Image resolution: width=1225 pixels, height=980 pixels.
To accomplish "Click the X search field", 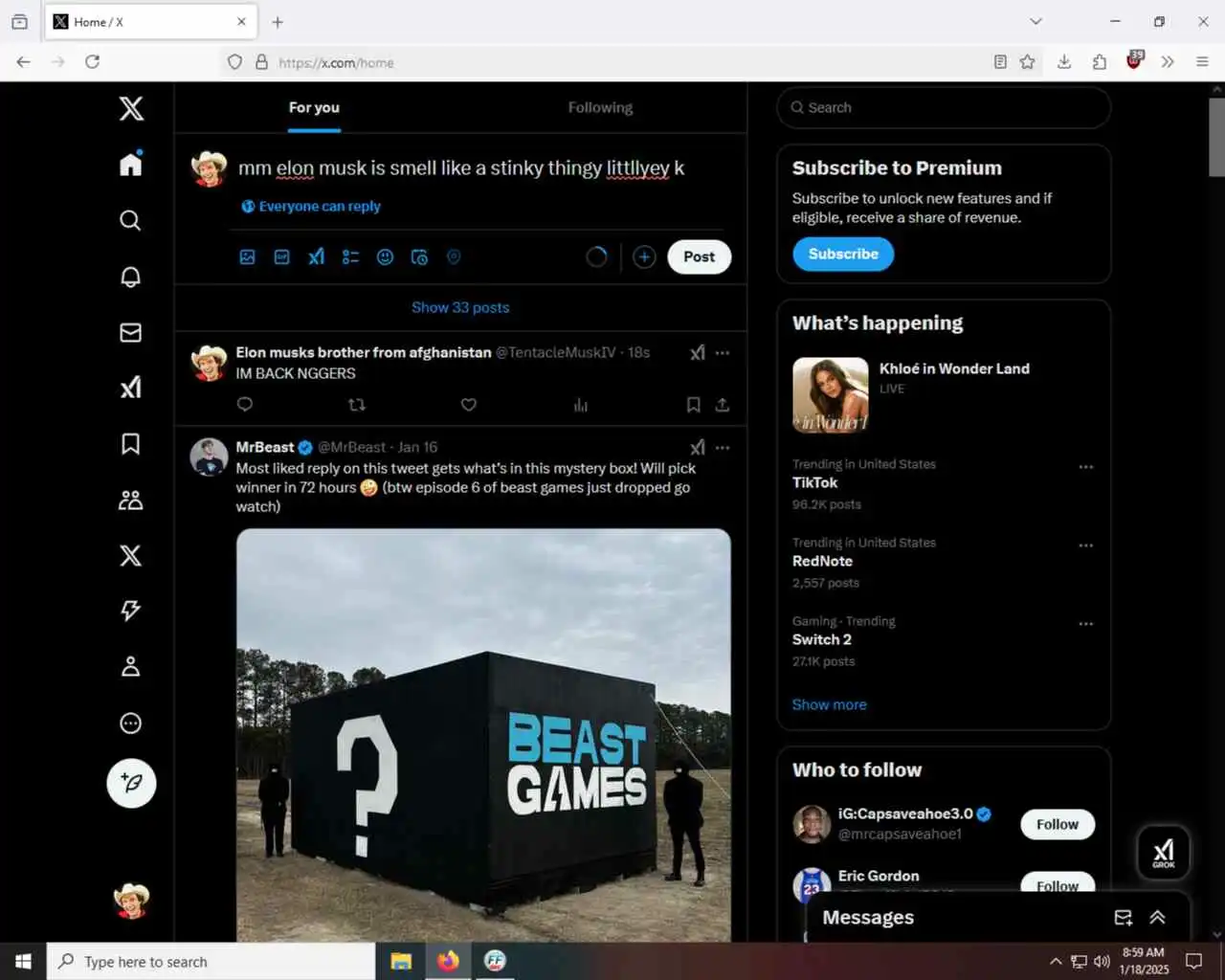I will [944, 108].
